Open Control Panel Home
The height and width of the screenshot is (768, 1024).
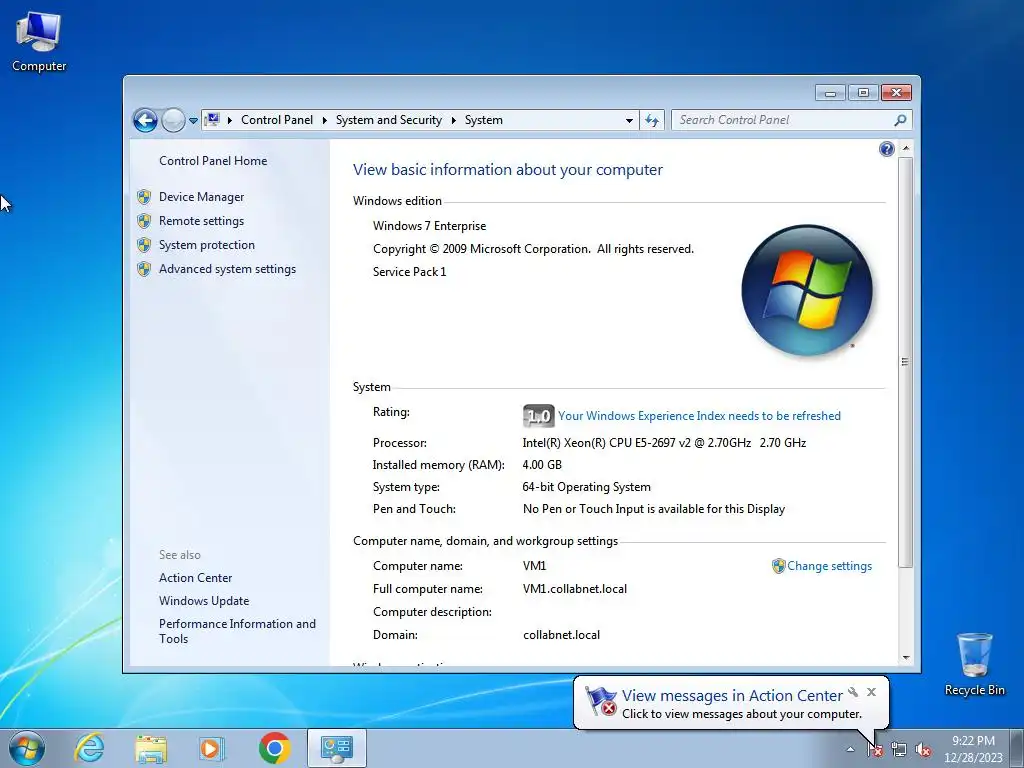click(213, 161)
